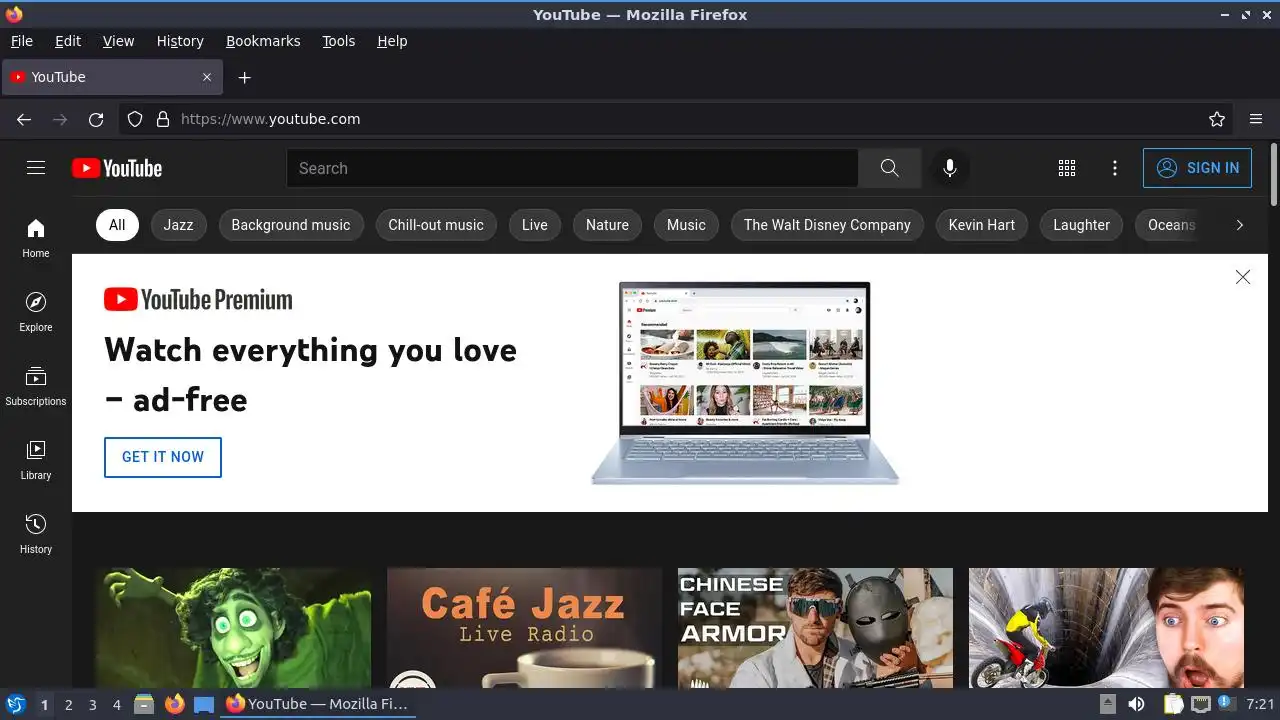Viewport: 1280px width, 720px height.
Task: Select the Chill-out music chip
Action: 436,225
